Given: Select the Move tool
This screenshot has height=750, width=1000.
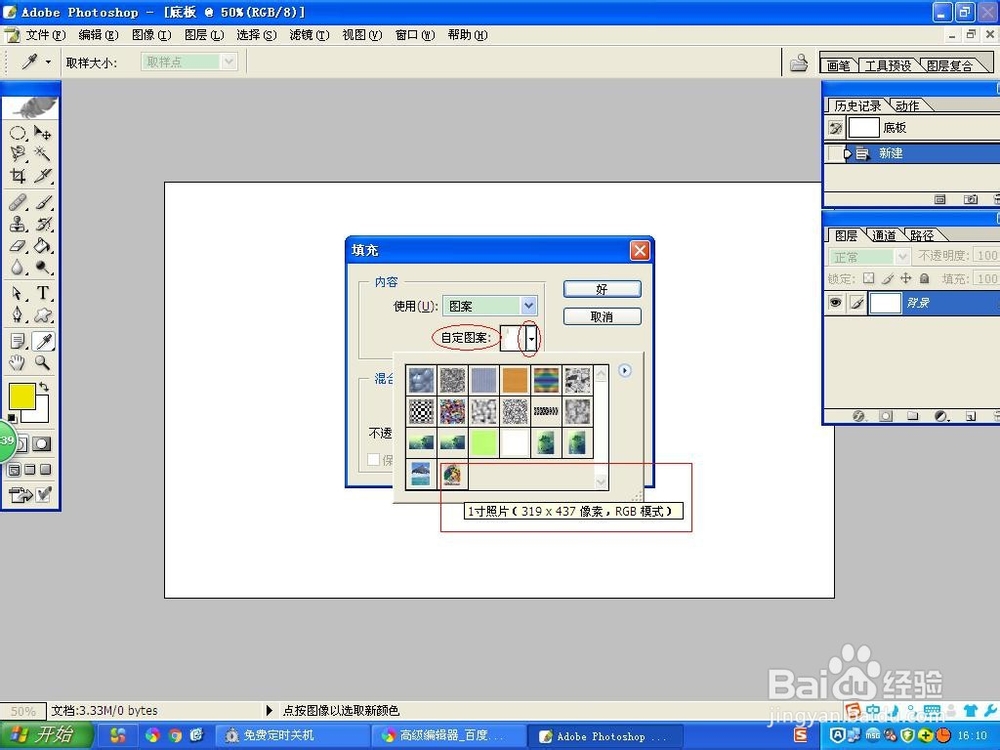Looking at the screenshot, I should (42, 133).
